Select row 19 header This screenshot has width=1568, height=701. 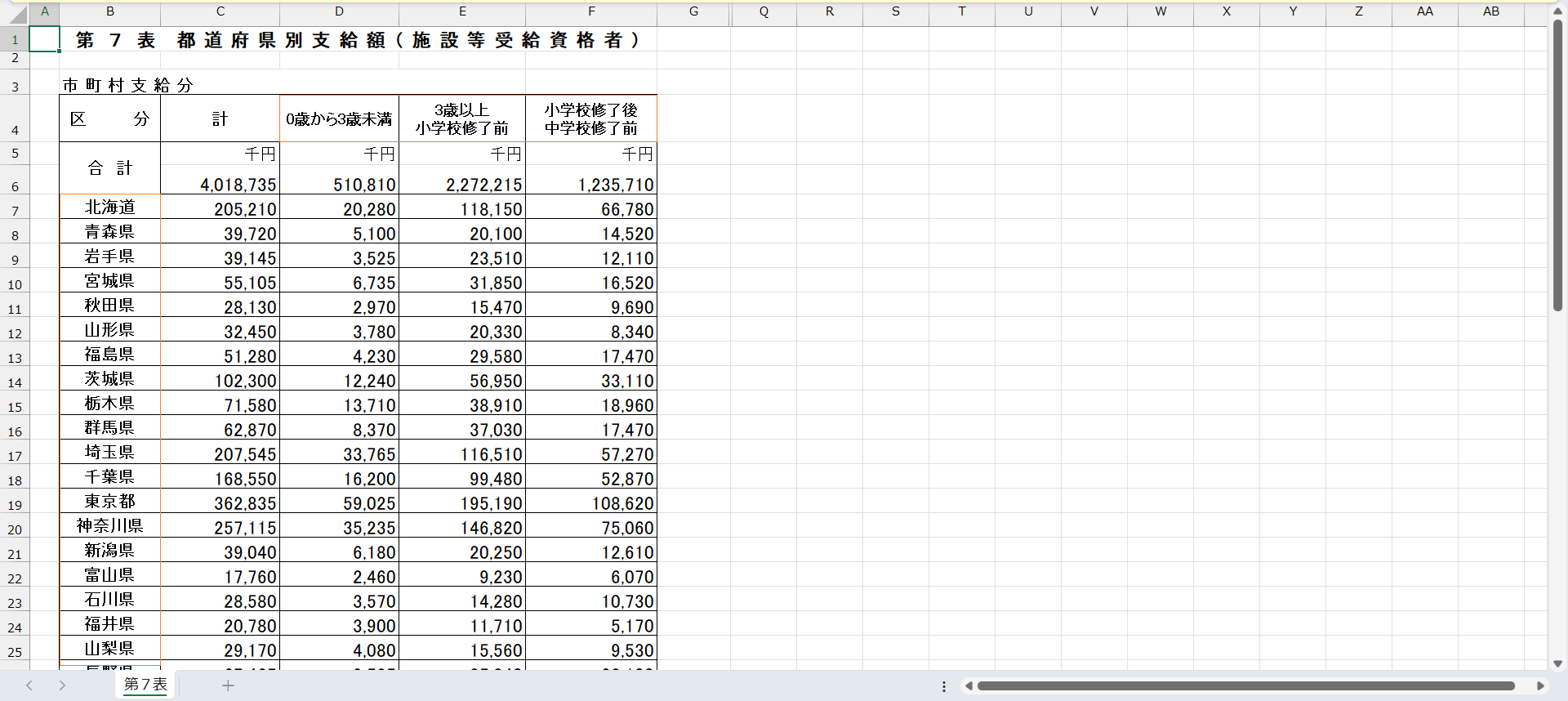point(15,505)
